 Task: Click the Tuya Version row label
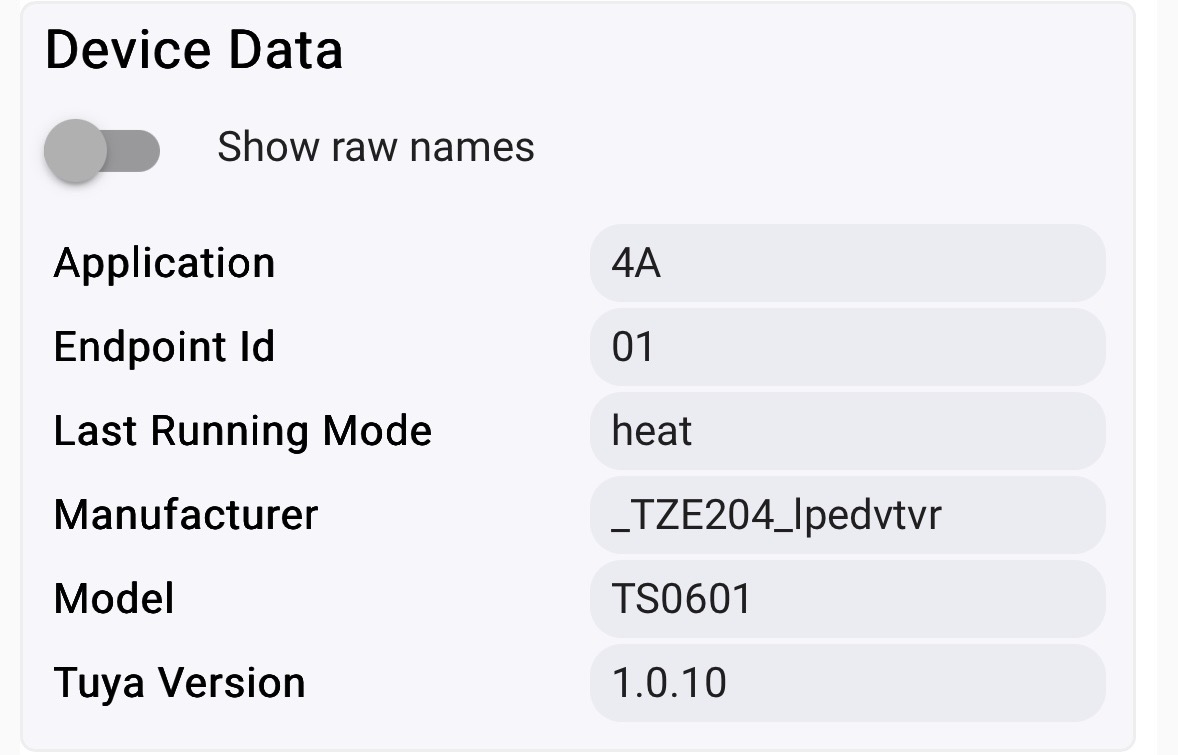coord(179,684)
